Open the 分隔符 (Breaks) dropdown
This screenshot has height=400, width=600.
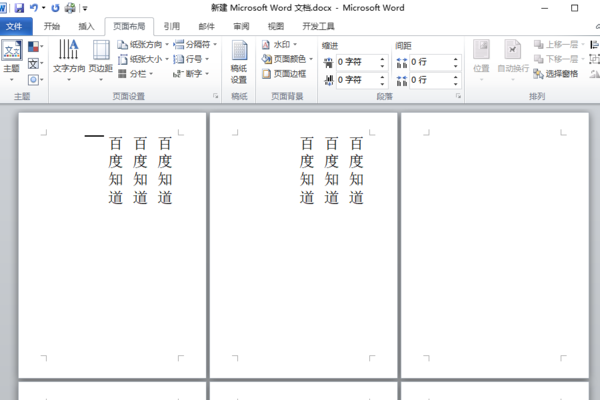[x=195, y=45]
